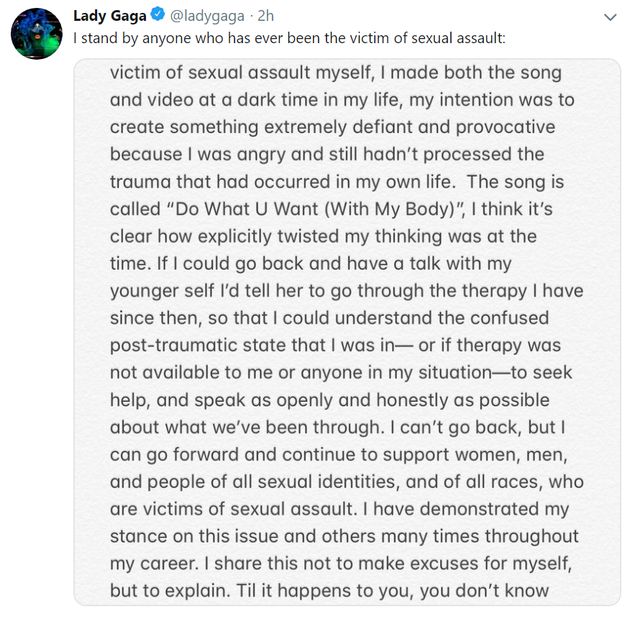Expand the tweet options chevron menu
The height and width of the screenshot is (617, 630).
[610, 17]
